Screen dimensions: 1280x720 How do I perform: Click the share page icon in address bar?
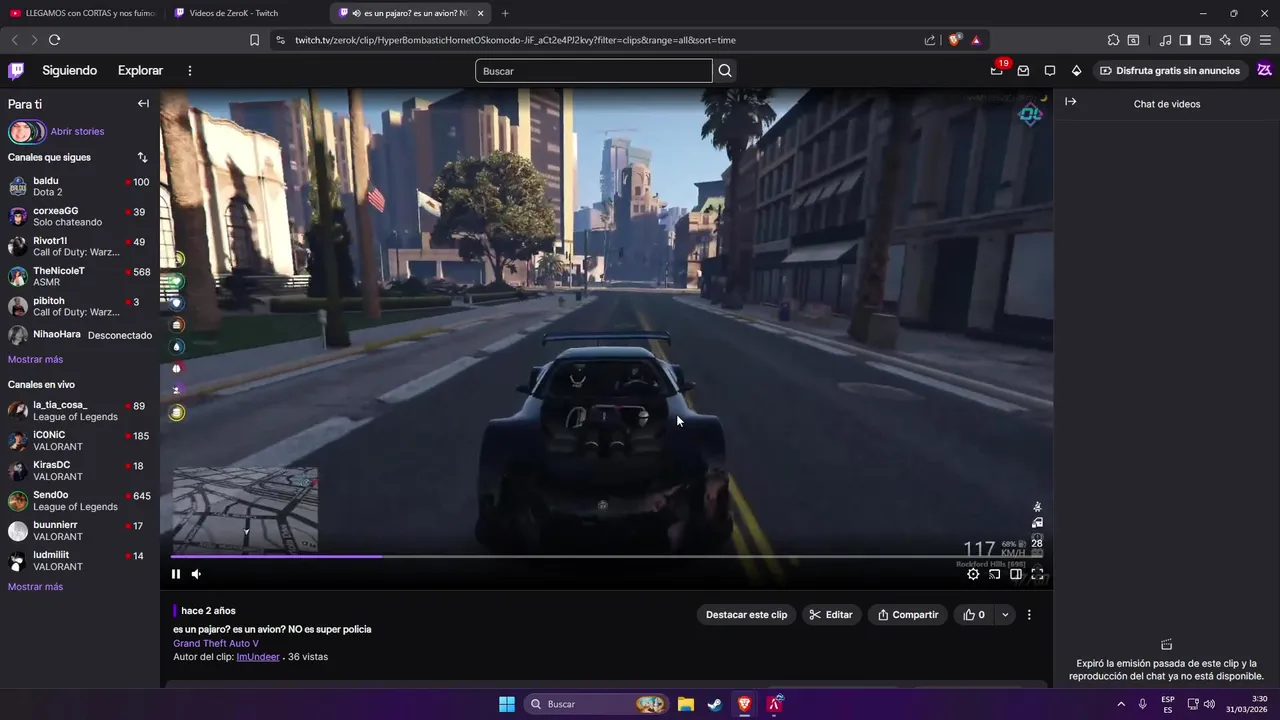(930, 40)
